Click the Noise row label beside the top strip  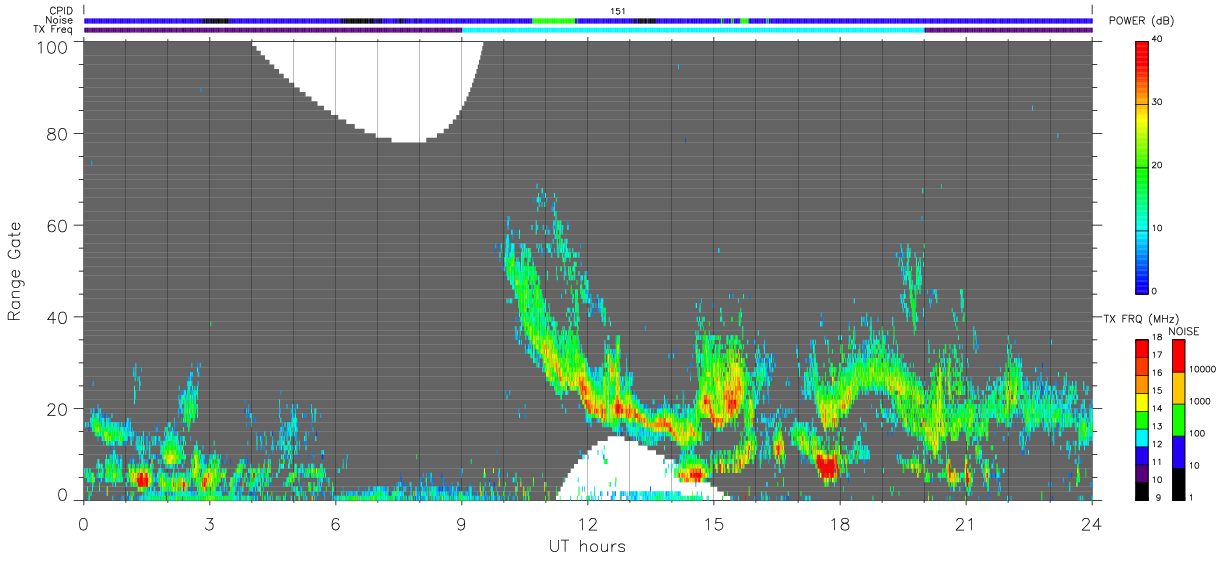[59, 20]
